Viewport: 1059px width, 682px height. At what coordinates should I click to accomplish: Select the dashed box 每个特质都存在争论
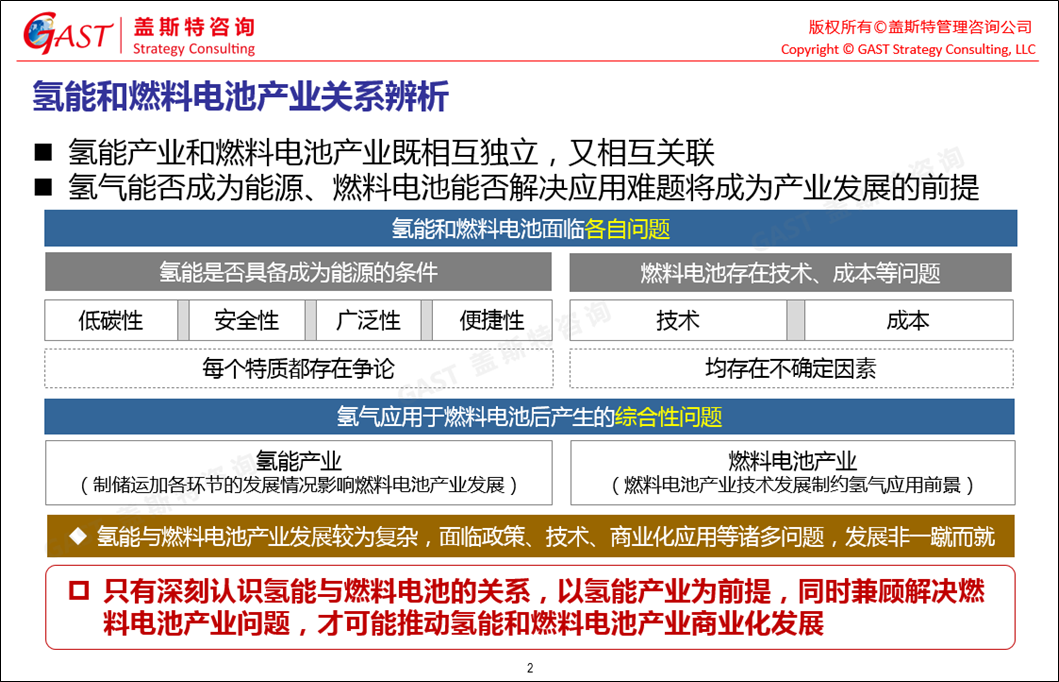click(x=298, y=368)
